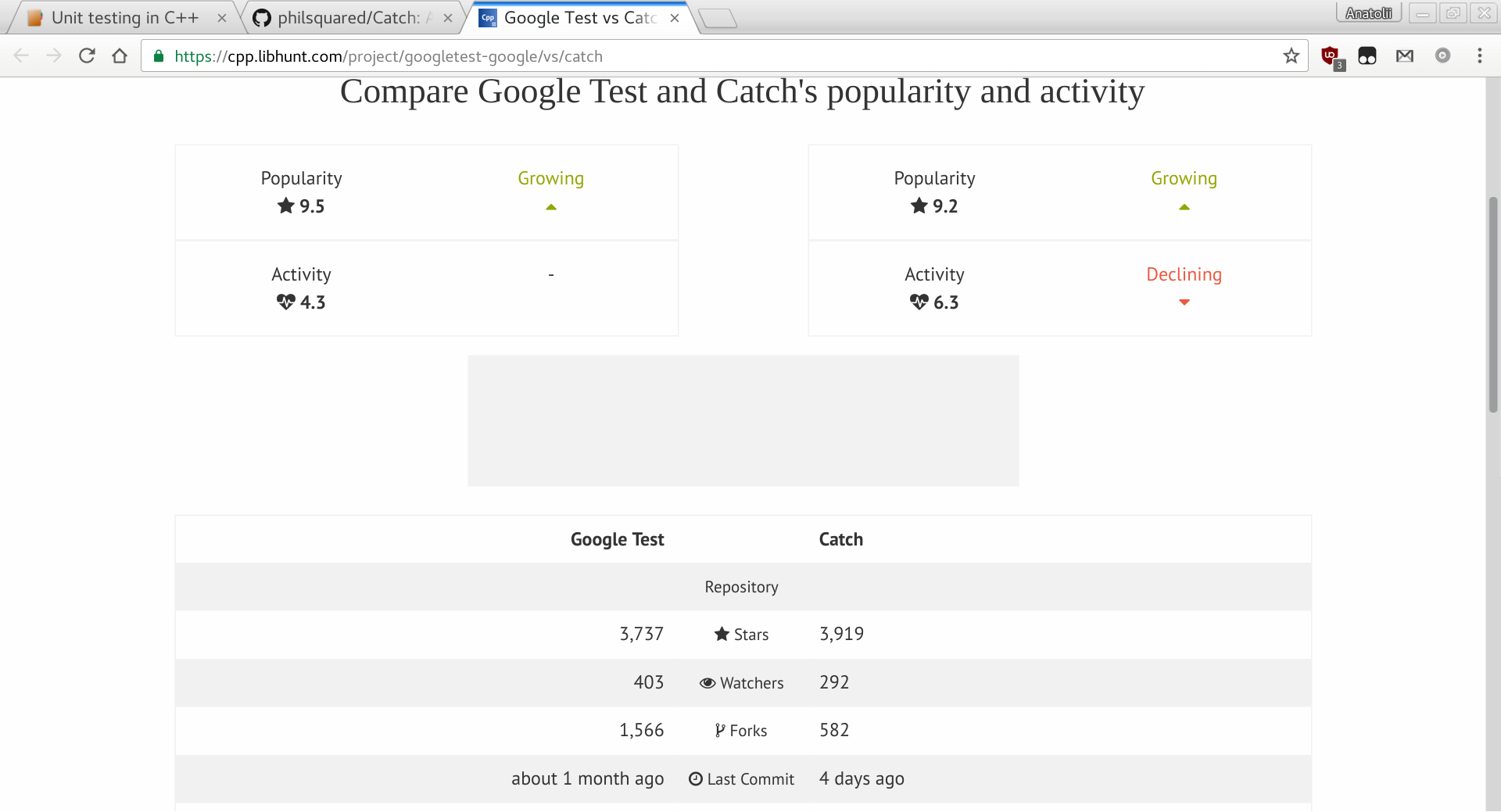
Task: Reload the current page
Action: [87, 55]
